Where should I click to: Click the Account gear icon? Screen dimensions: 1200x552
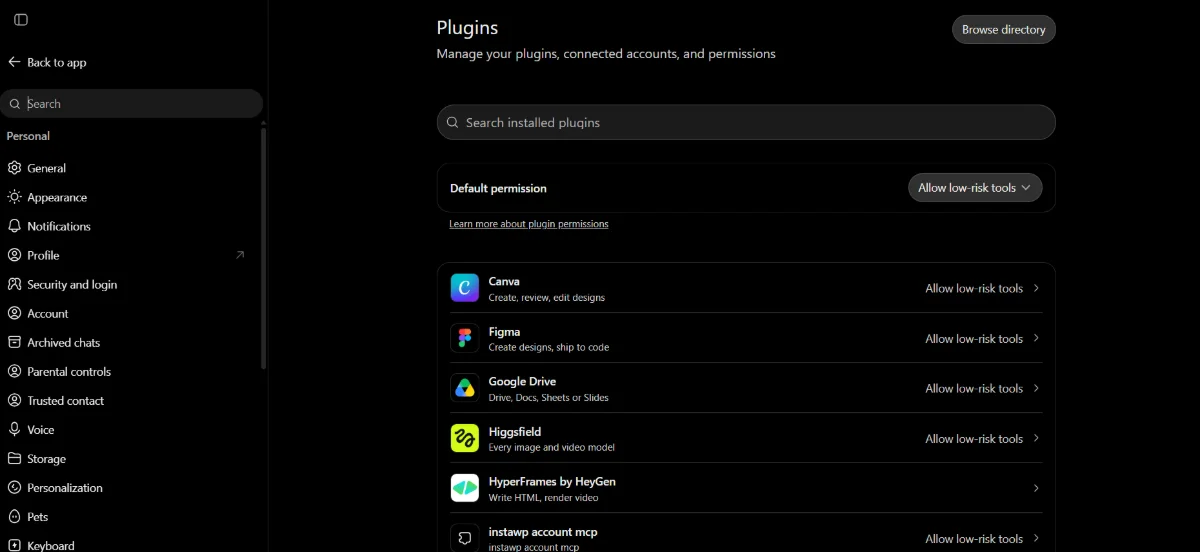coord(14,313)
